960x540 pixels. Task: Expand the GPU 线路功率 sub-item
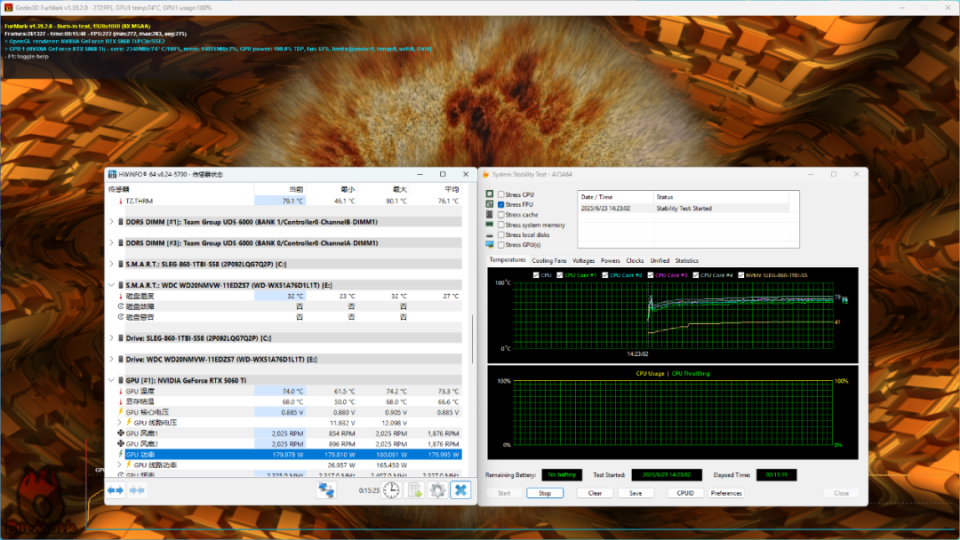coord(119,465)
